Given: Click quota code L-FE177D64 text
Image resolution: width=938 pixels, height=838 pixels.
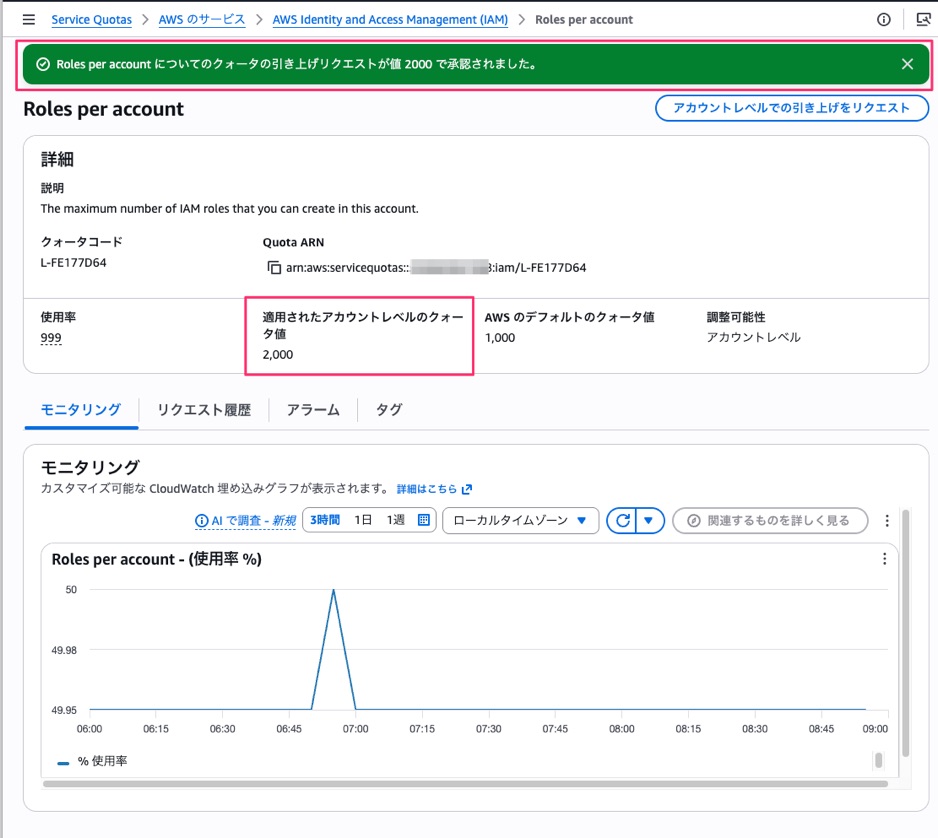Looking at the screenshot, I should click(74, 263).
